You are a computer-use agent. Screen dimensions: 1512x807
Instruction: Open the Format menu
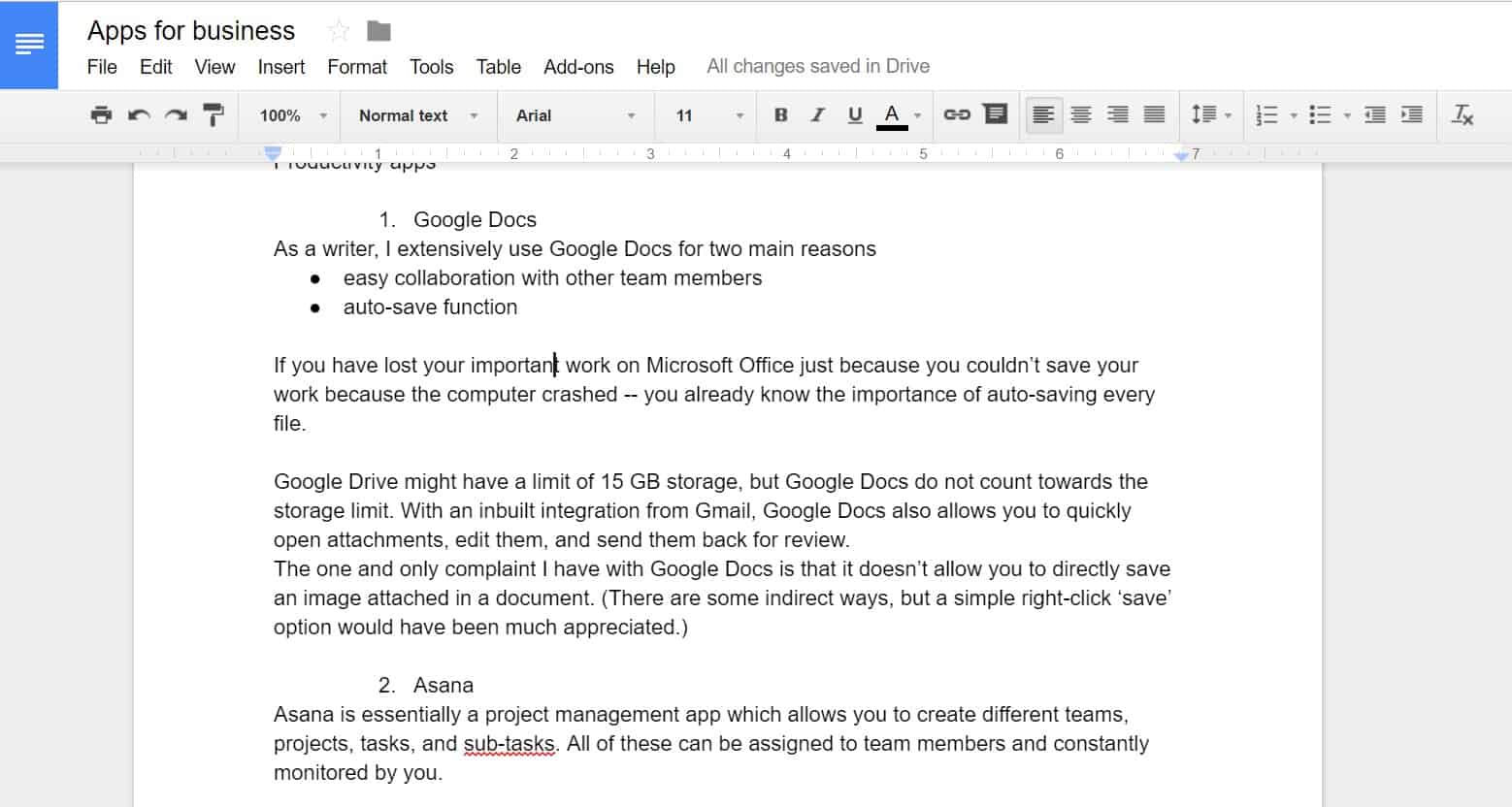357,67
